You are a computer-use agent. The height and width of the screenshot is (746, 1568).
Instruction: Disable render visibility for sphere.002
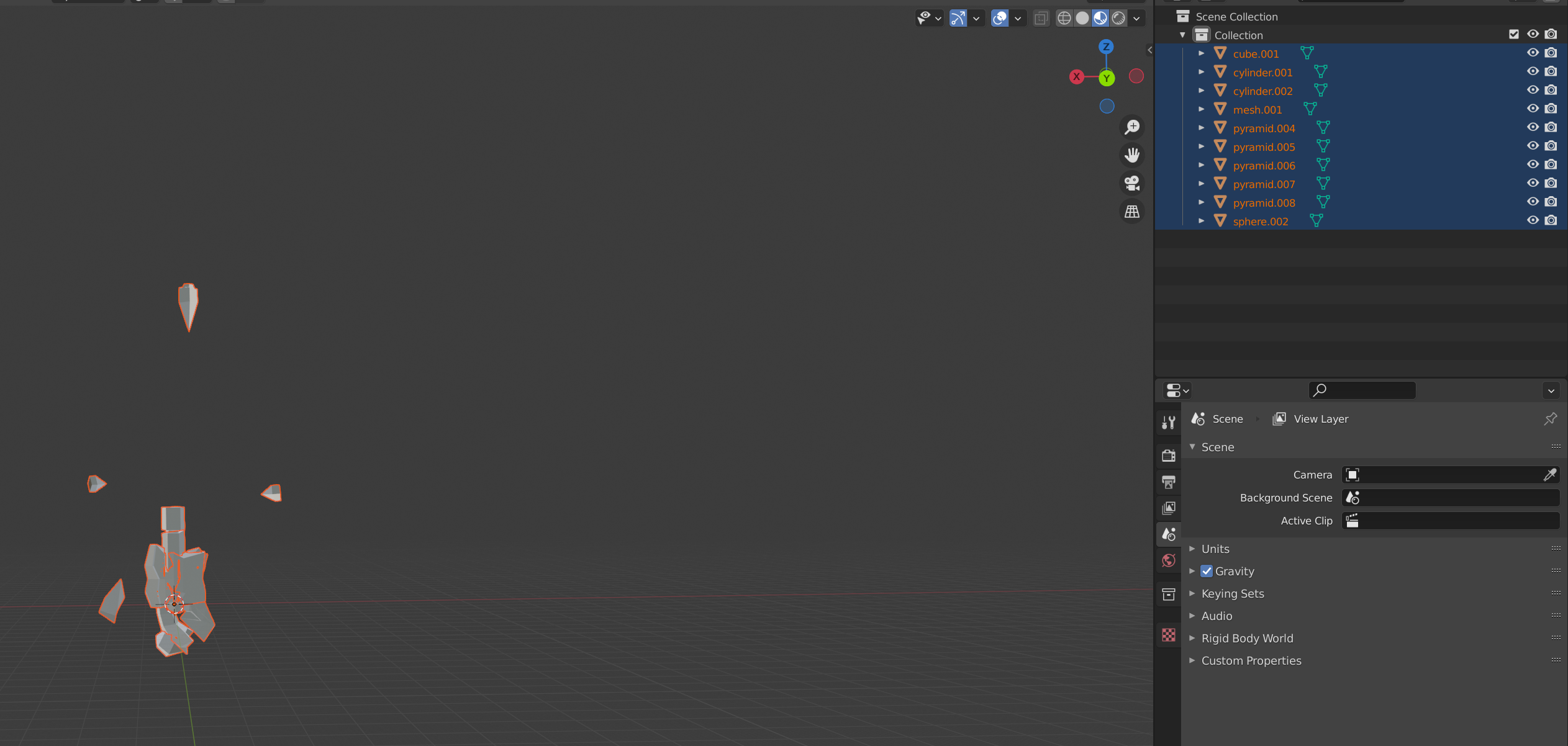pos(1551,220)
